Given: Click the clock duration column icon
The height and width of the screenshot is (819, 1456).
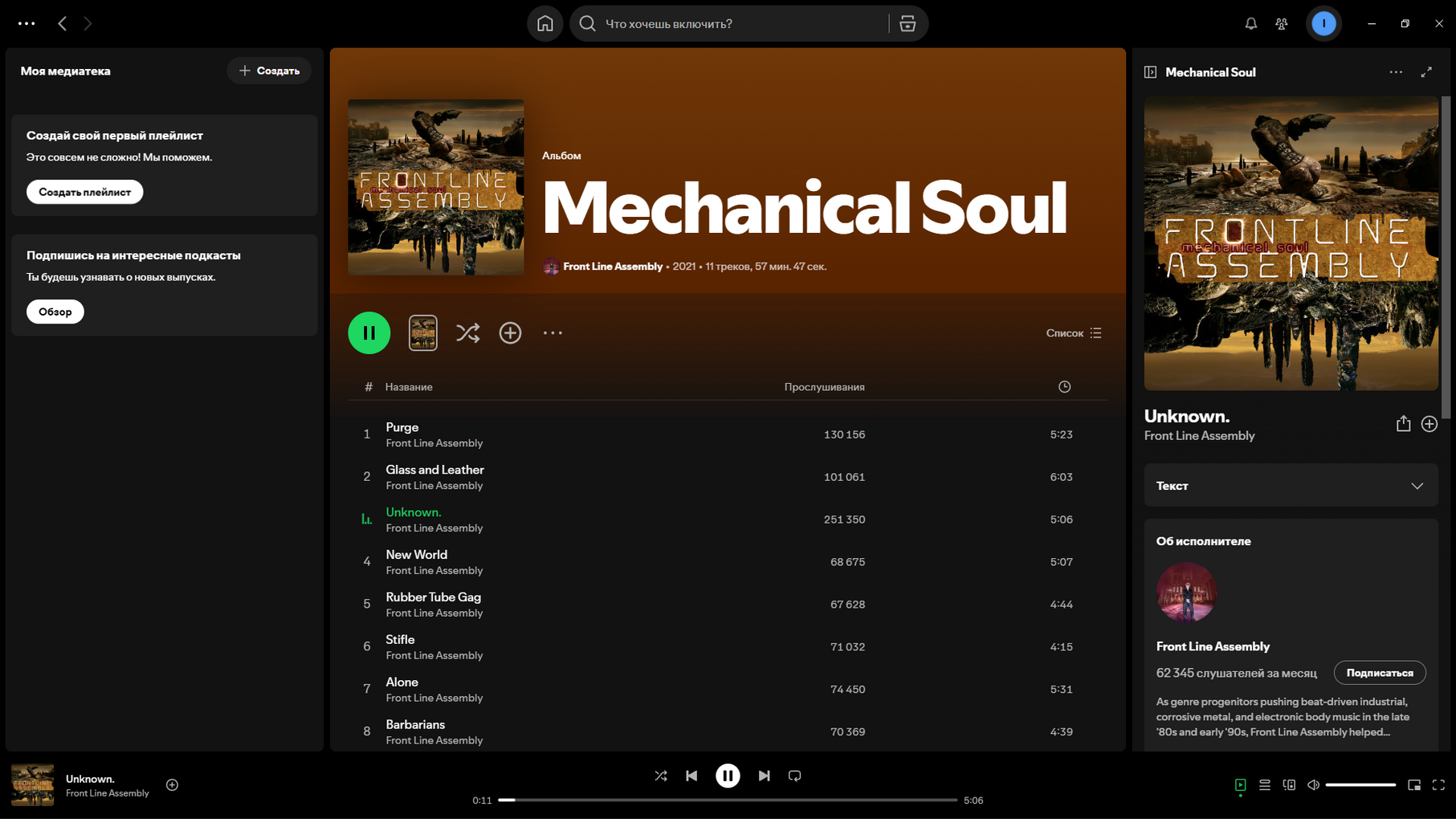Looking at the screenshot, I should click(1064, 387).
